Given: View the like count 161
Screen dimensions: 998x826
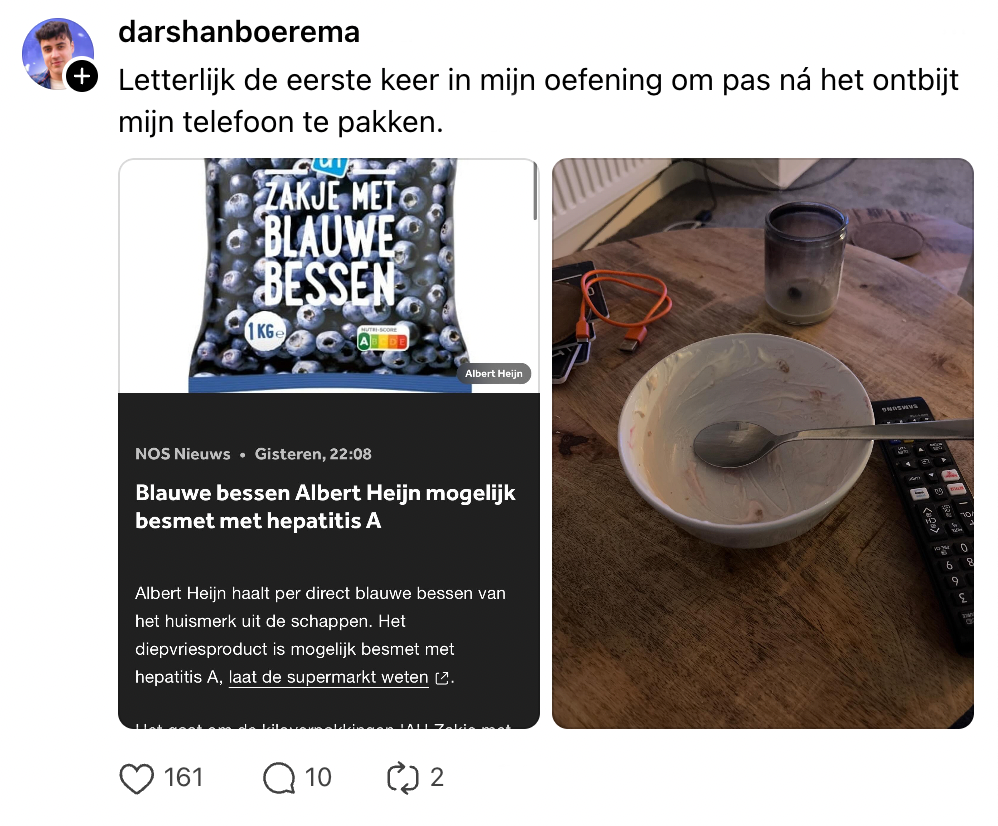Looking at the screenshot, I should coord(183,778).
